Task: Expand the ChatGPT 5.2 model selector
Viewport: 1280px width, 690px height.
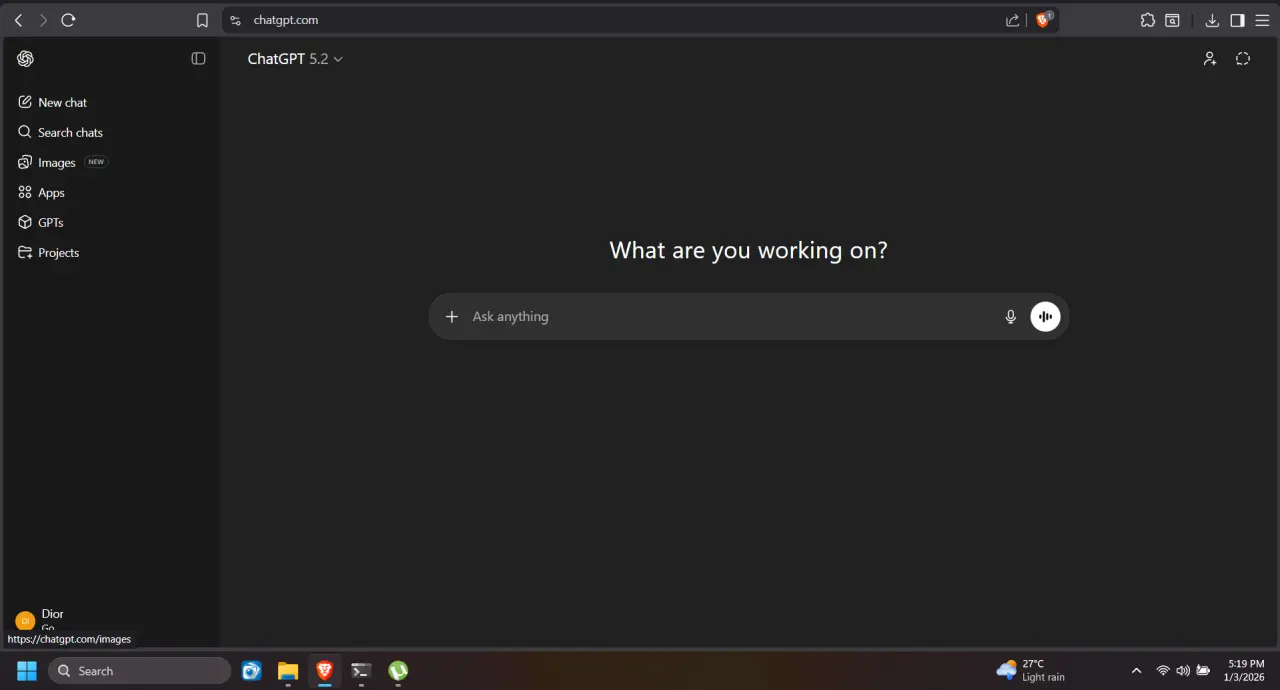Action: point(295,59)
